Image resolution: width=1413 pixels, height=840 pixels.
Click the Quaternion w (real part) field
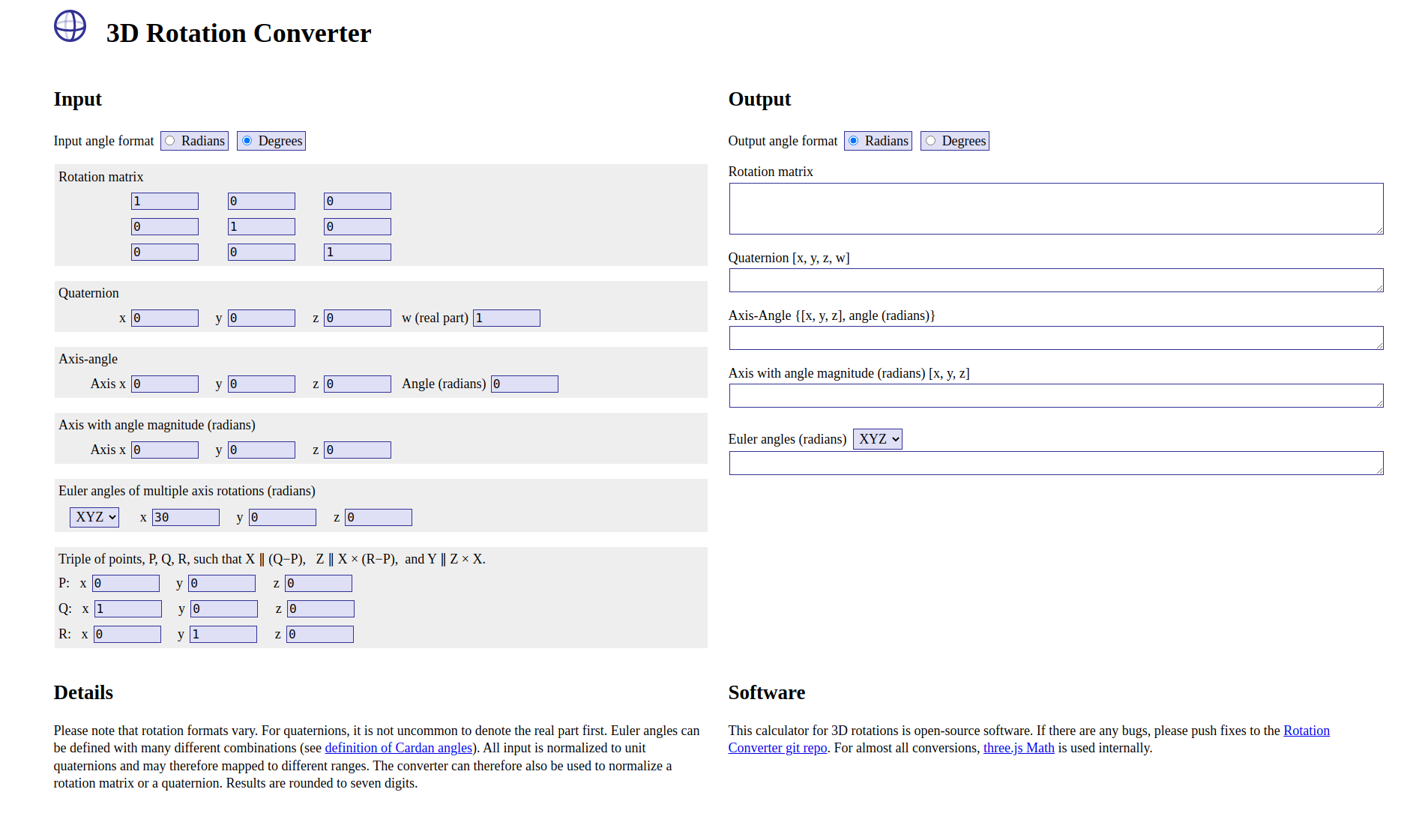click(x=507, y=318)
